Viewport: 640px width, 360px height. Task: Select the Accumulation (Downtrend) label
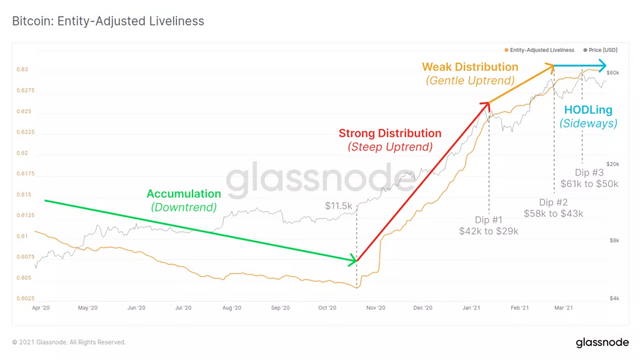tap(184, 200)
